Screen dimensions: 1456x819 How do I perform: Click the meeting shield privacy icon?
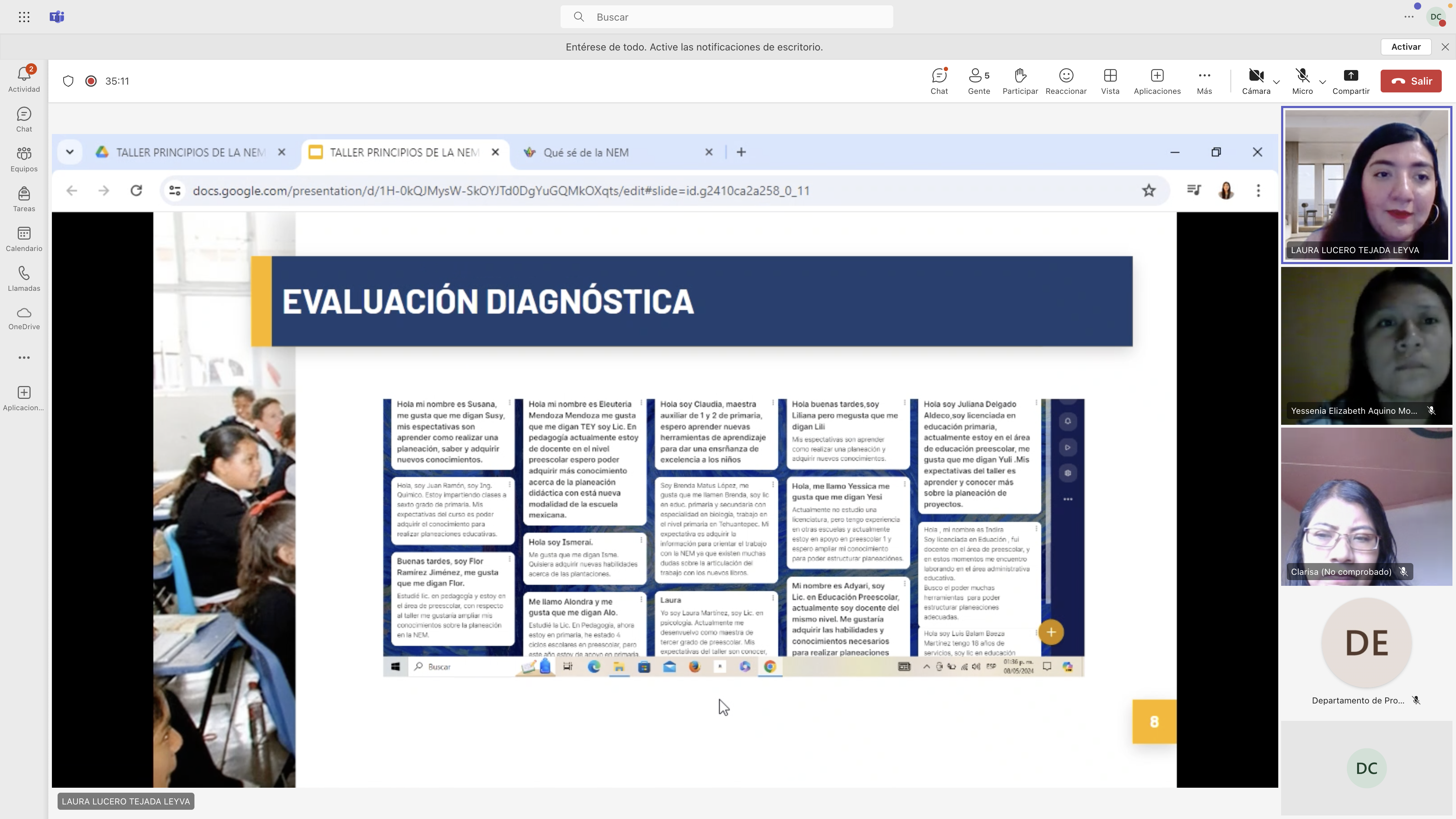[68, 81]
